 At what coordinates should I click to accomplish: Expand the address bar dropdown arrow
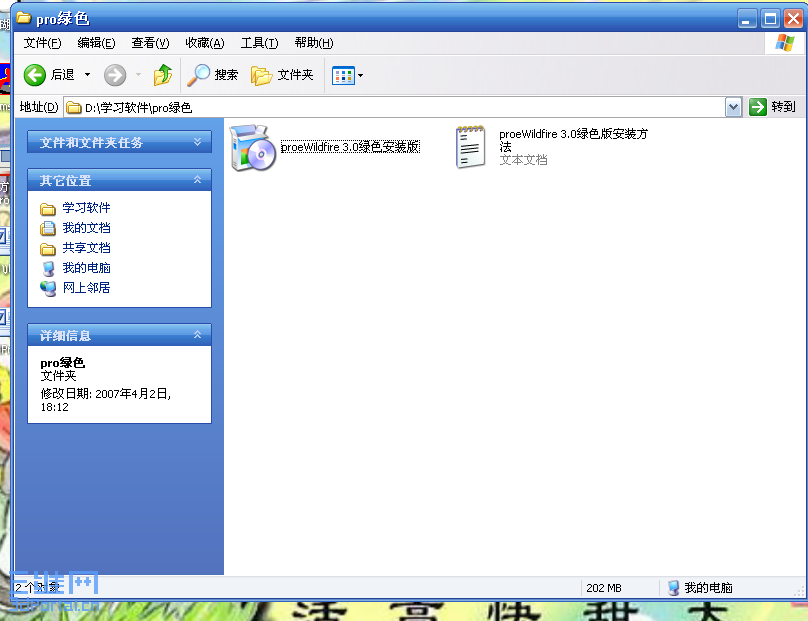733,107
